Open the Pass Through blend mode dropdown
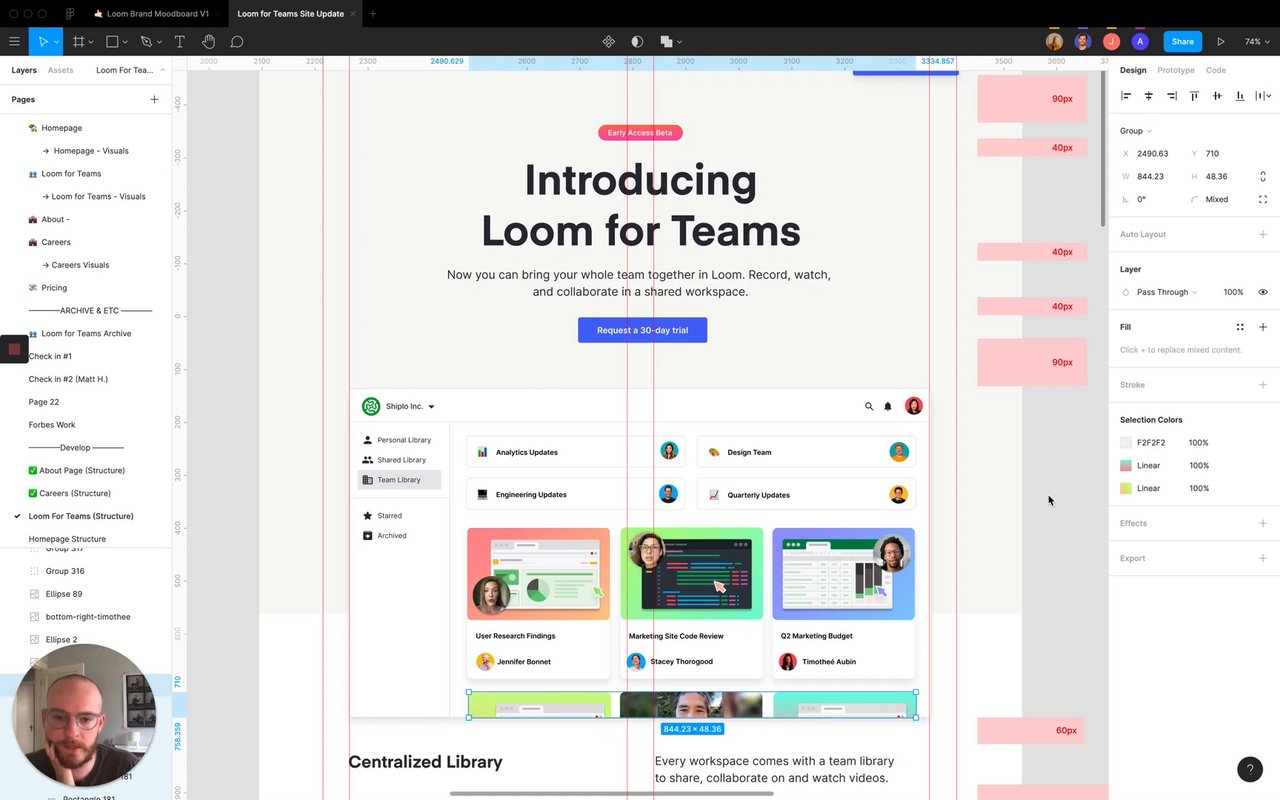Image resolution: width=1280 pixels, height=800 pixels. point(1167,292)
